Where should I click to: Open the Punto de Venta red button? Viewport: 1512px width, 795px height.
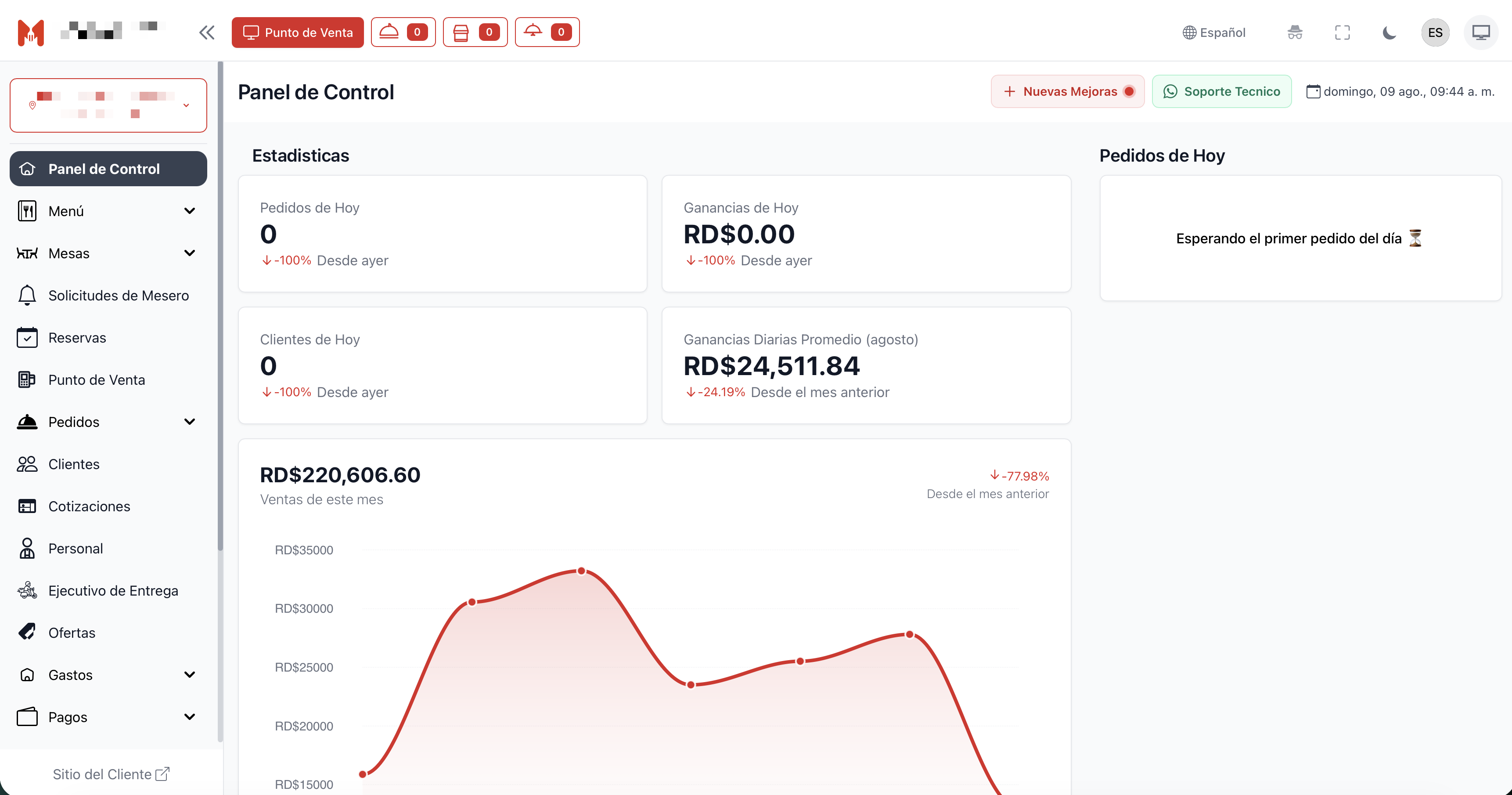298,33
